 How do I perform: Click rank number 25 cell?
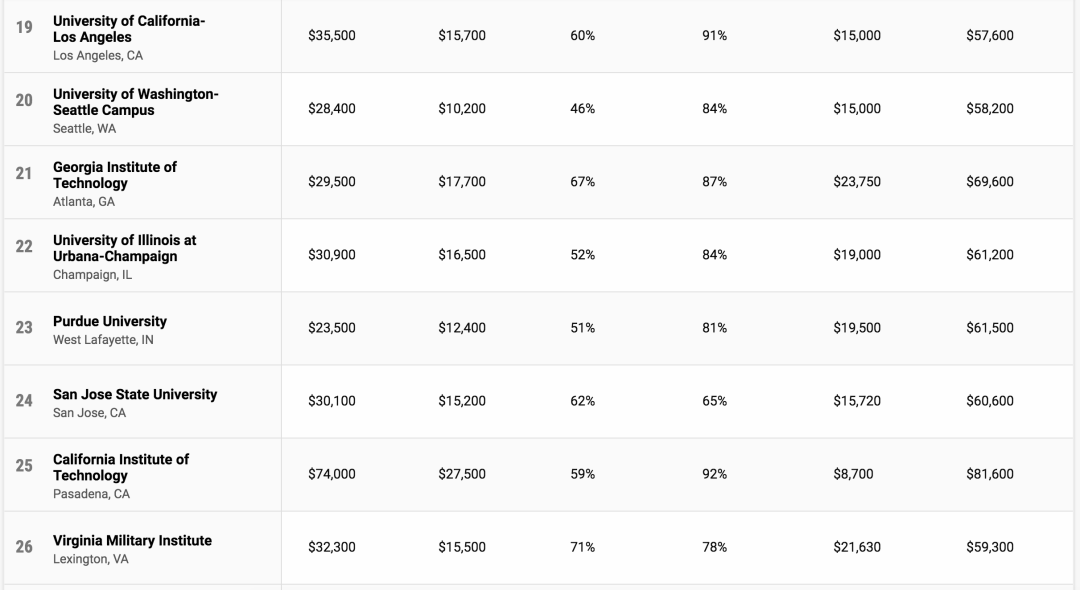[x=24, y=465]
